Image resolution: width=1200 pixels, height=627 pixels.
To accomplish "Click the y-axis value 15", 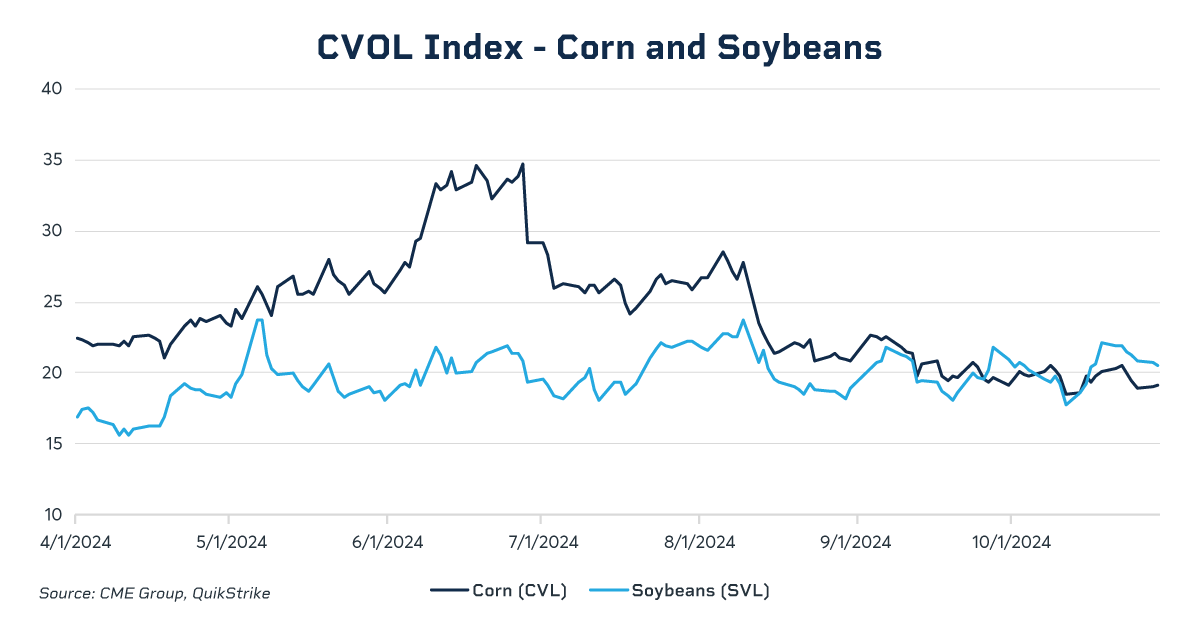I will 52,444.
